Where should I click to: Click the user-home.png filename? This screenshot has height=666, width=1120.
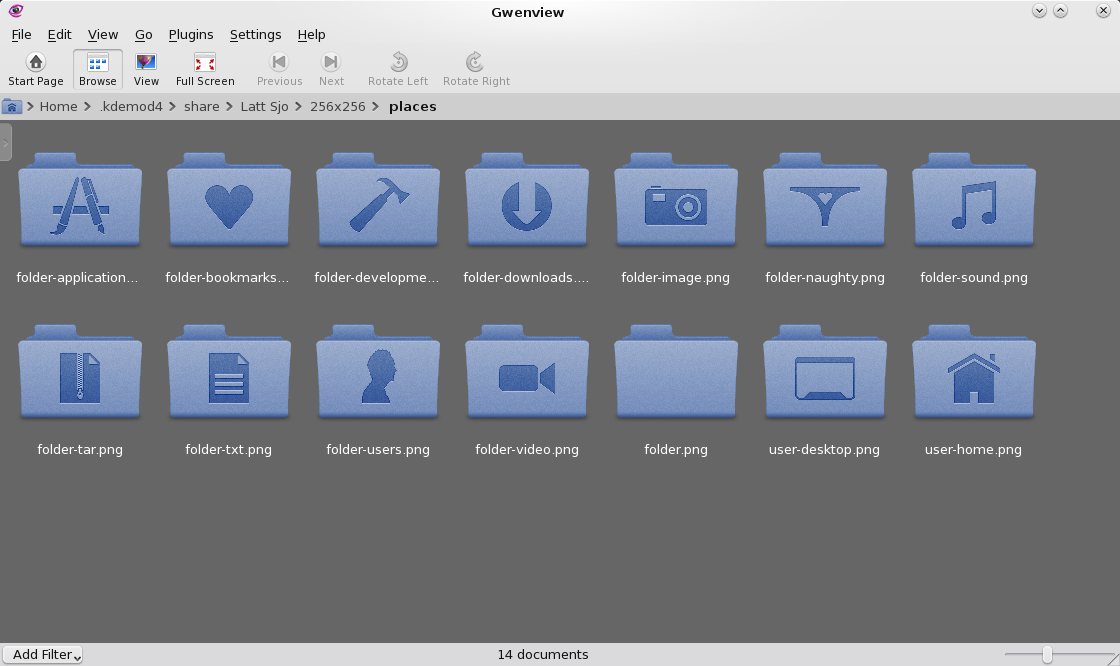point(973,449)
